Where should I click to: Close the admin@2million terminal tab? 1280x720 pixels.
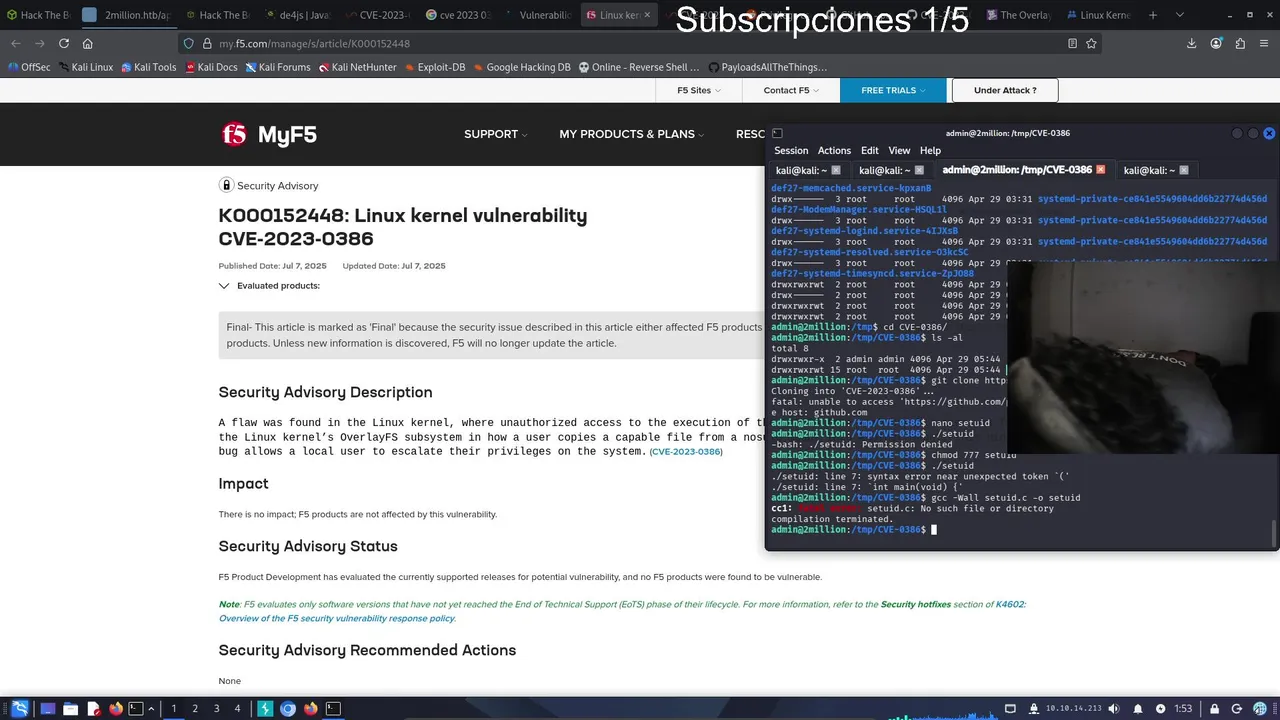click(1101, 170)
